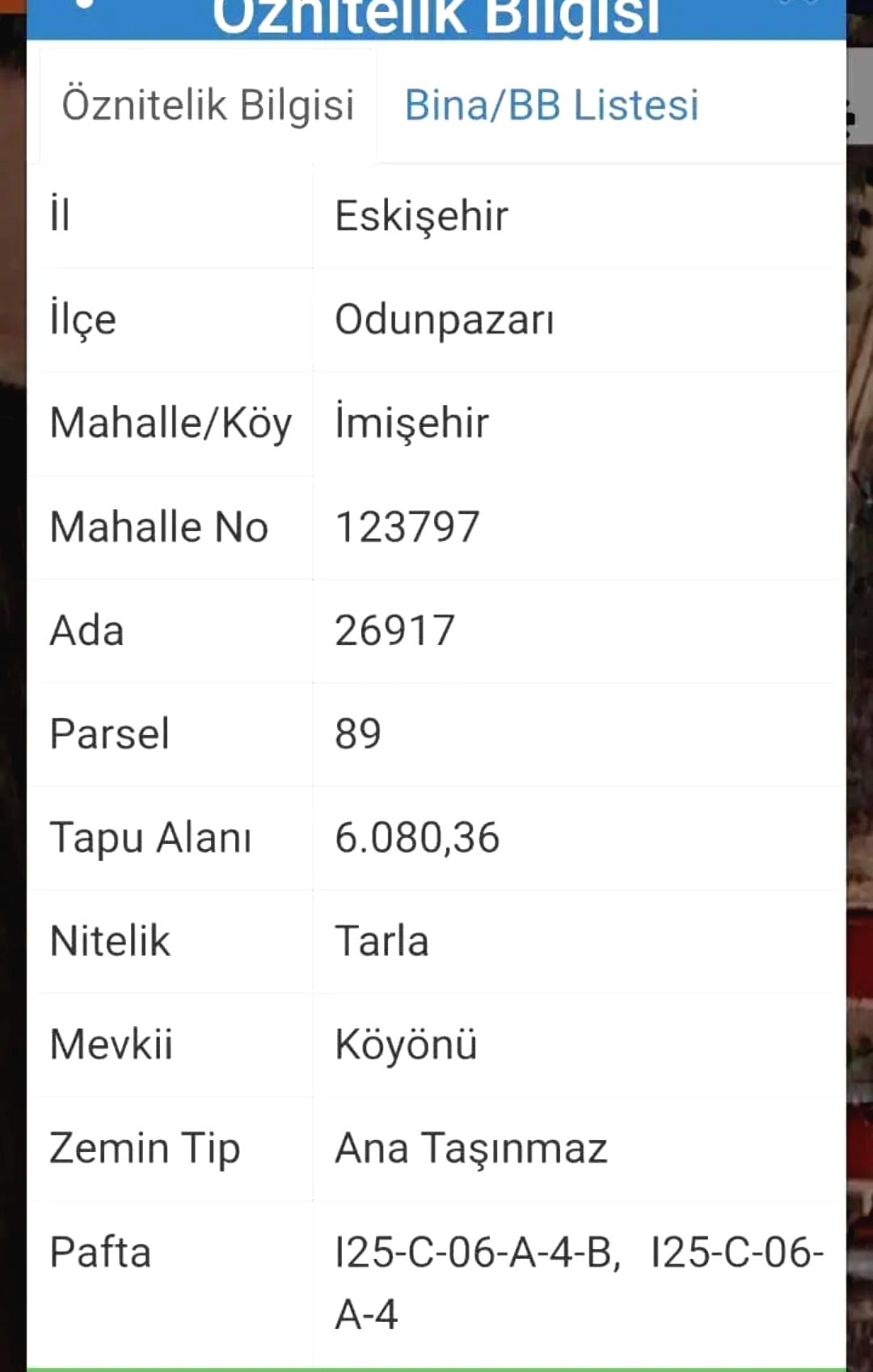Screen dimensions: 873x1372
Task: Click Tapu Alanı value 6.080,36
Action: coord(417,838)
